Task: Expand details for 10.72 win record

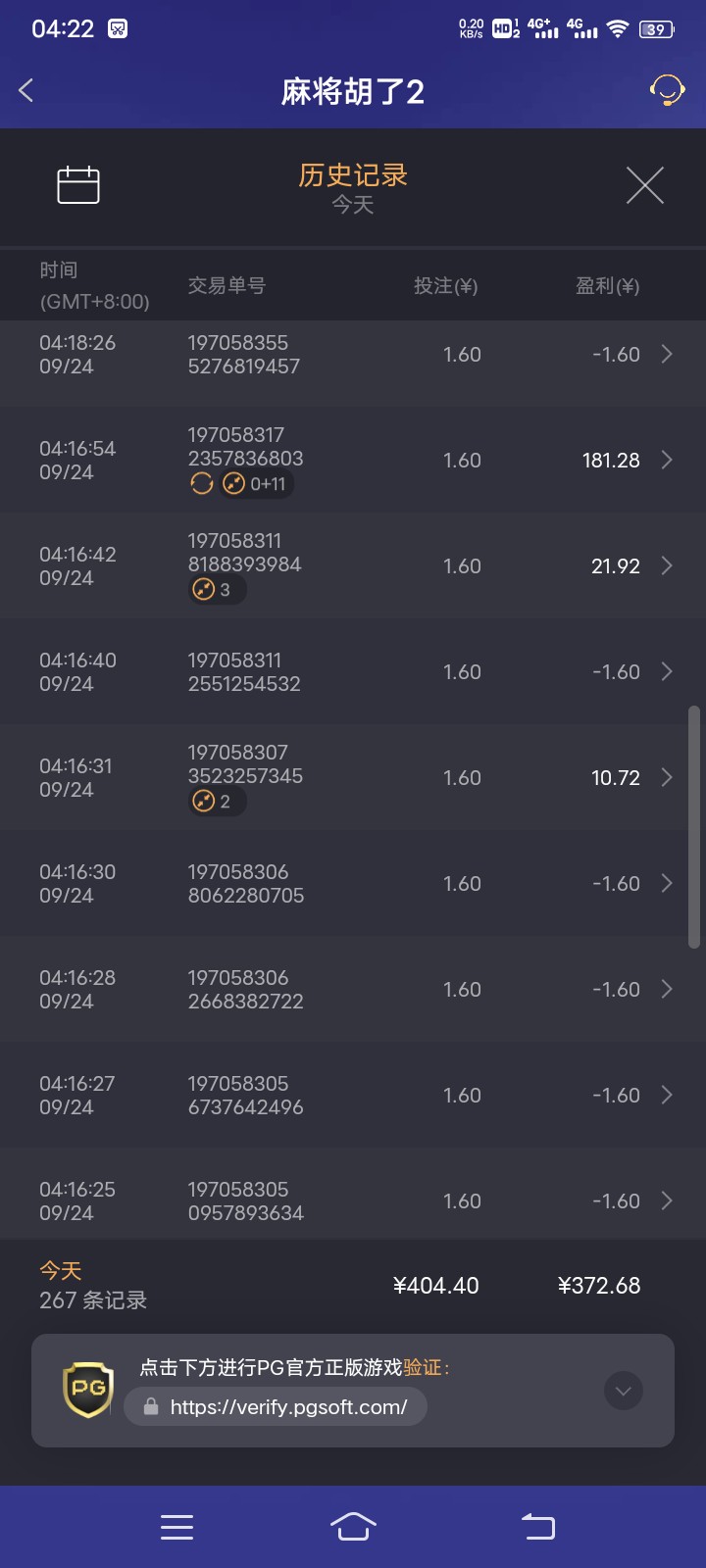Action: click(667, 777)
